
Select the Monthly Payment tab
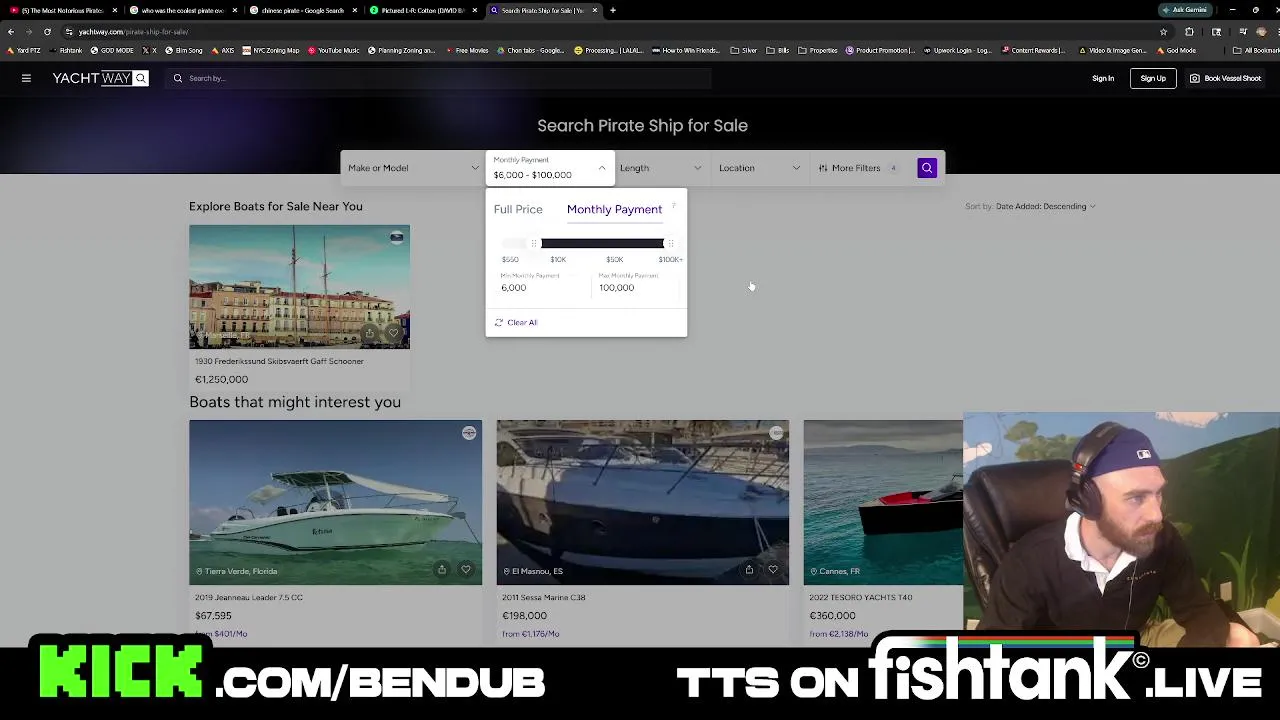(x=614, y=209)
